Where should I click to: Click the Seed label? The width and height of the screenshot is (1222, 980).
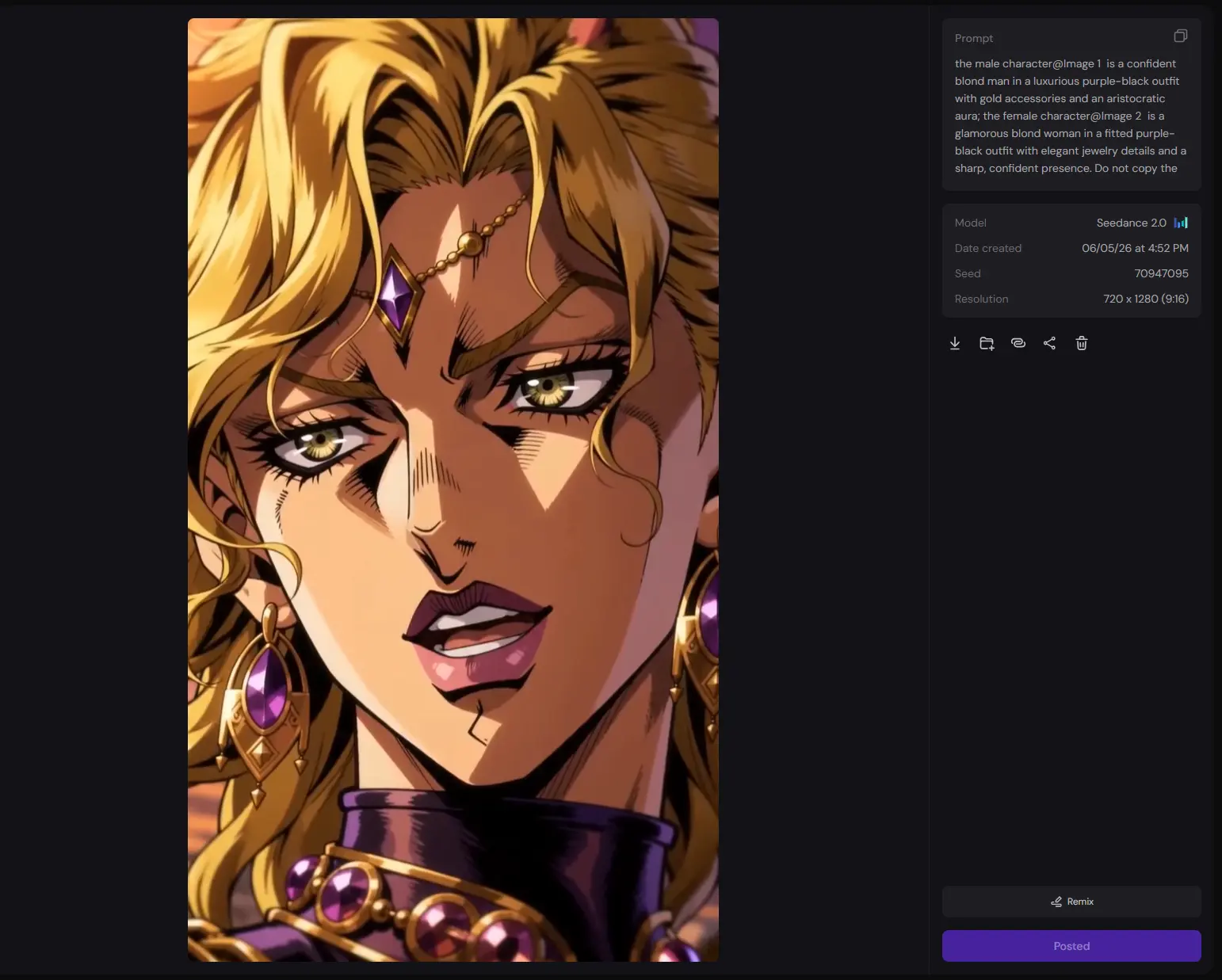click(968, 273)
